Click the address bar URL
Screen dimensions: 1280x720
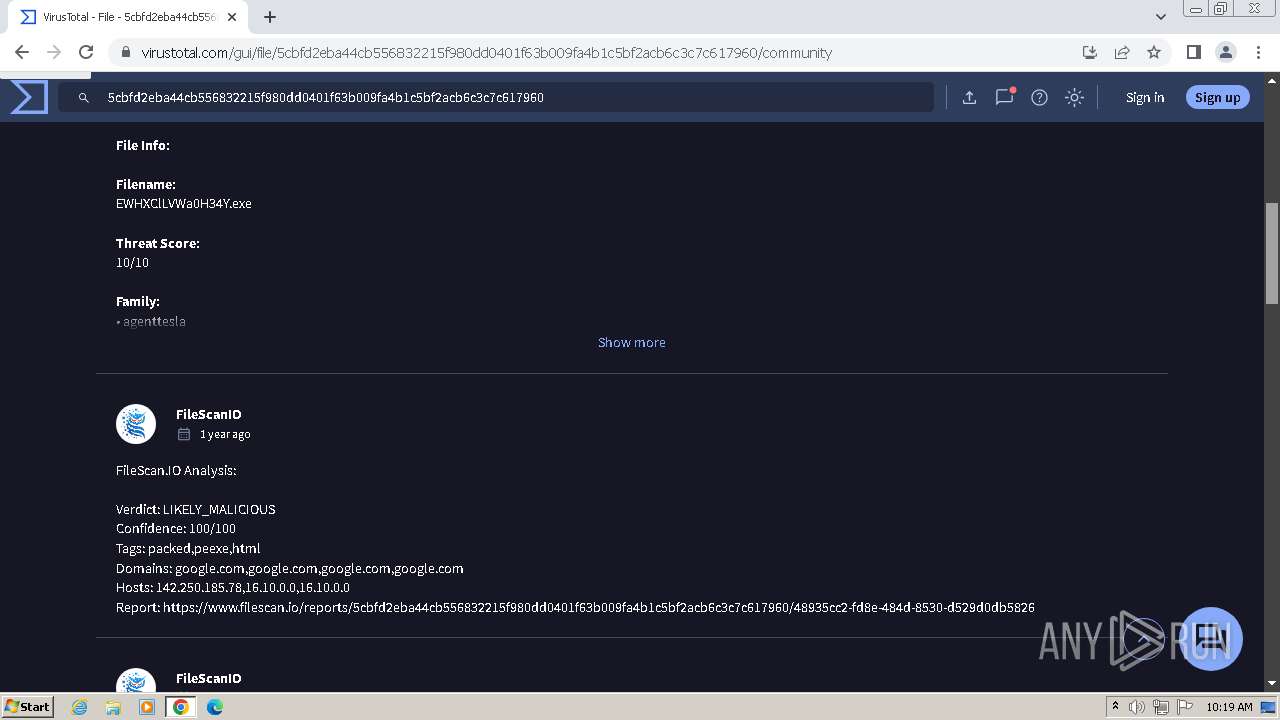(x=486, y=53)
